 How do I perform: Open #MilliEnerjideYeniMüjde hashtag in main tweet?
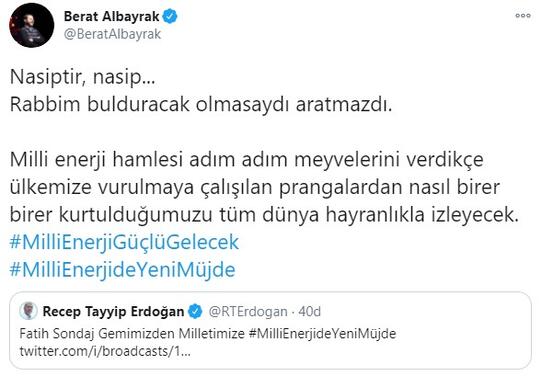point(122,269)
